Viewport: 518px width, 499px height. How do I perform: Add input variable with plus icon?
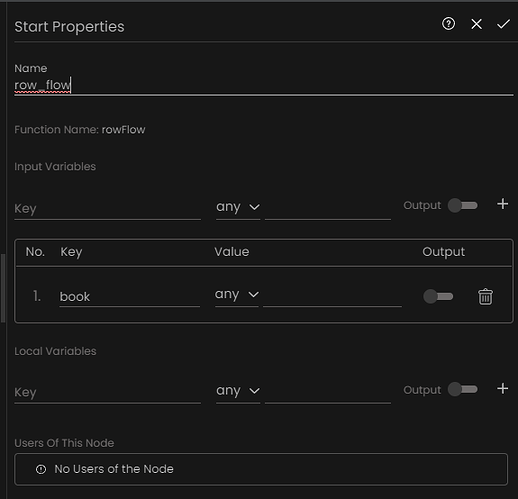502,204
